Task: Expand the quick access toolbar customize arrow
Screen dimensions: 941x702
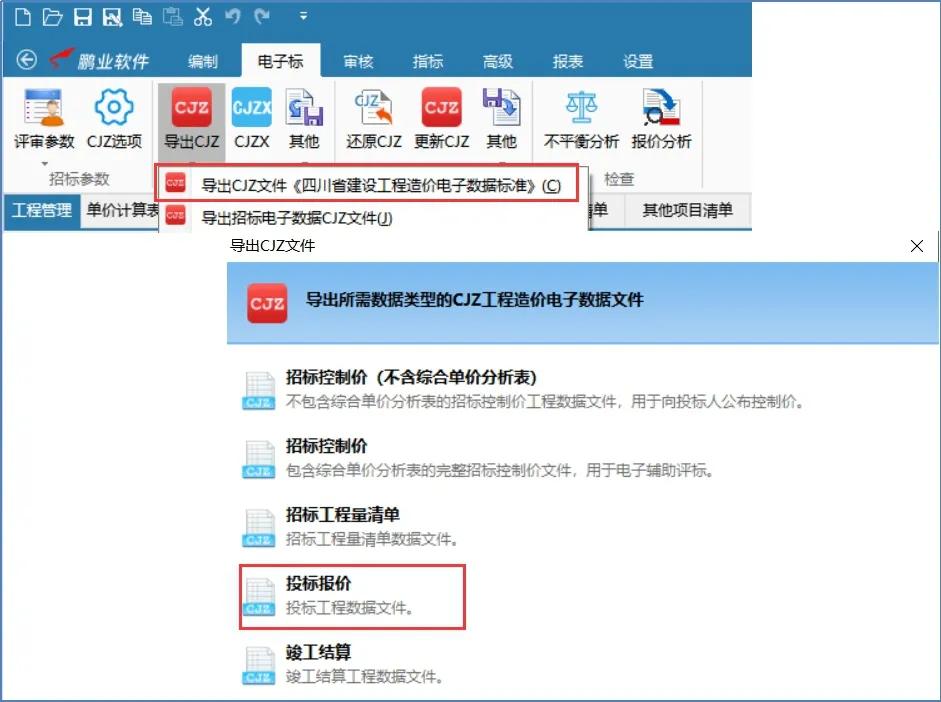Action: point(303,16)
